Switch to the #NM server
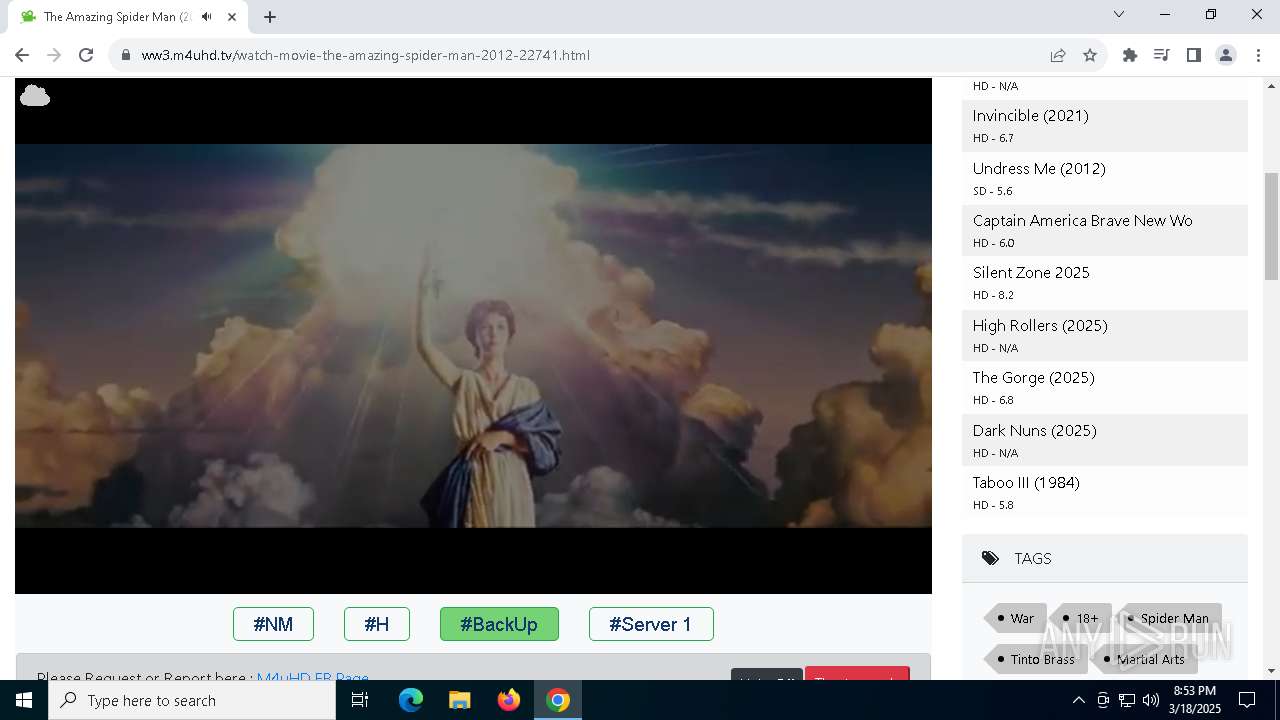Image resolution: width=1280 pixels, height=720 pixels. pos(273,624)
